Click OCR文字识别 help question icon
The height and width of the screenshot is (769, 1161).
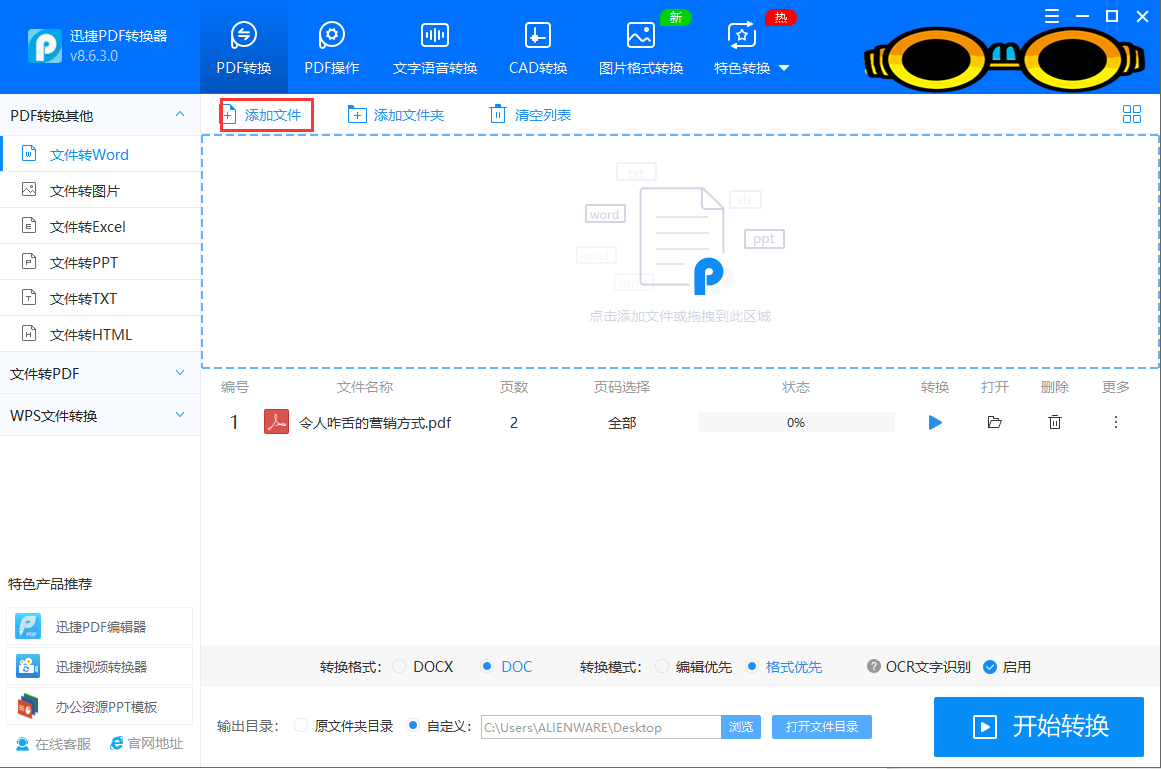874,666
